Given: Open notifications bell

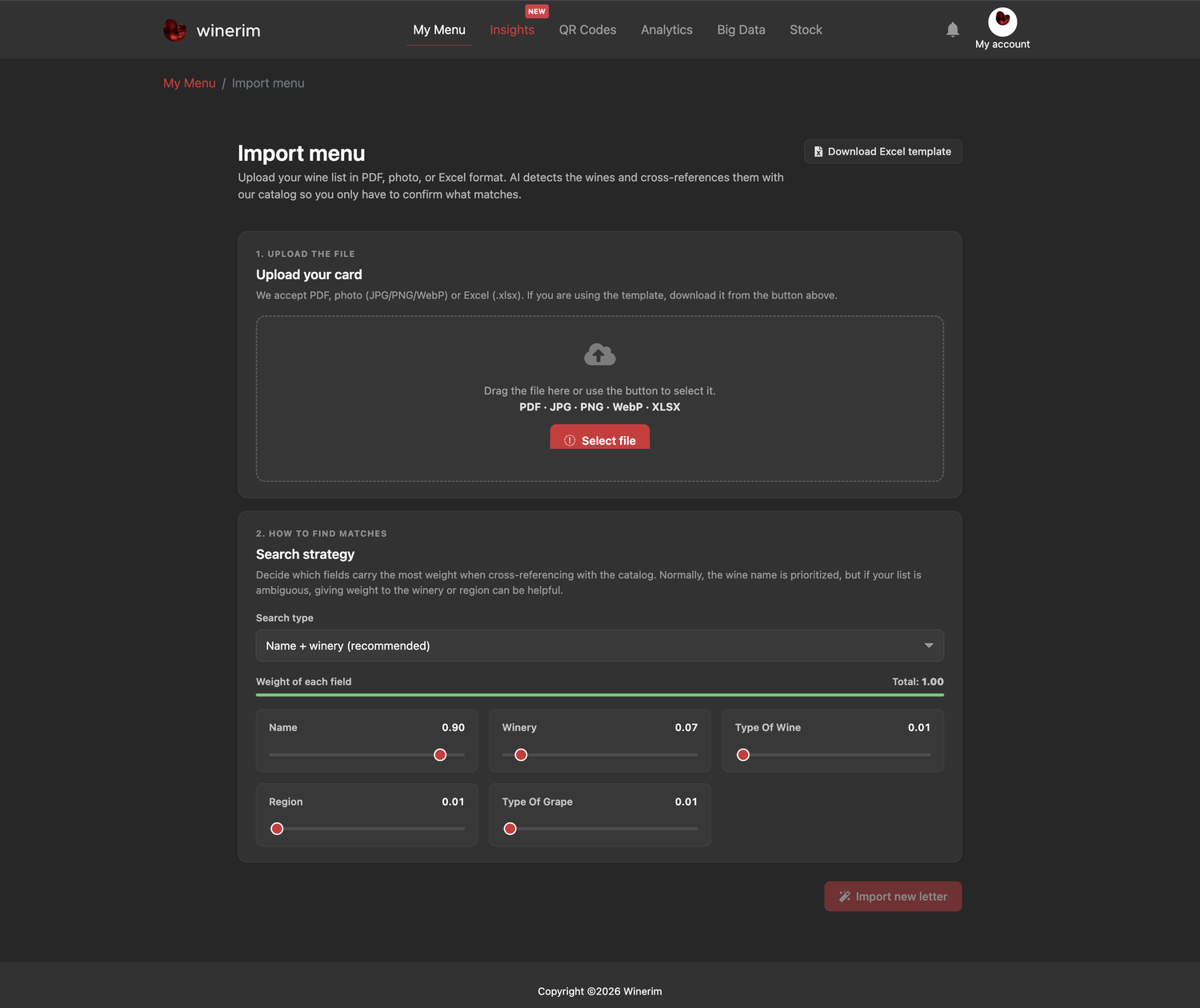Looking at the screenshot, I should (952, 30).
